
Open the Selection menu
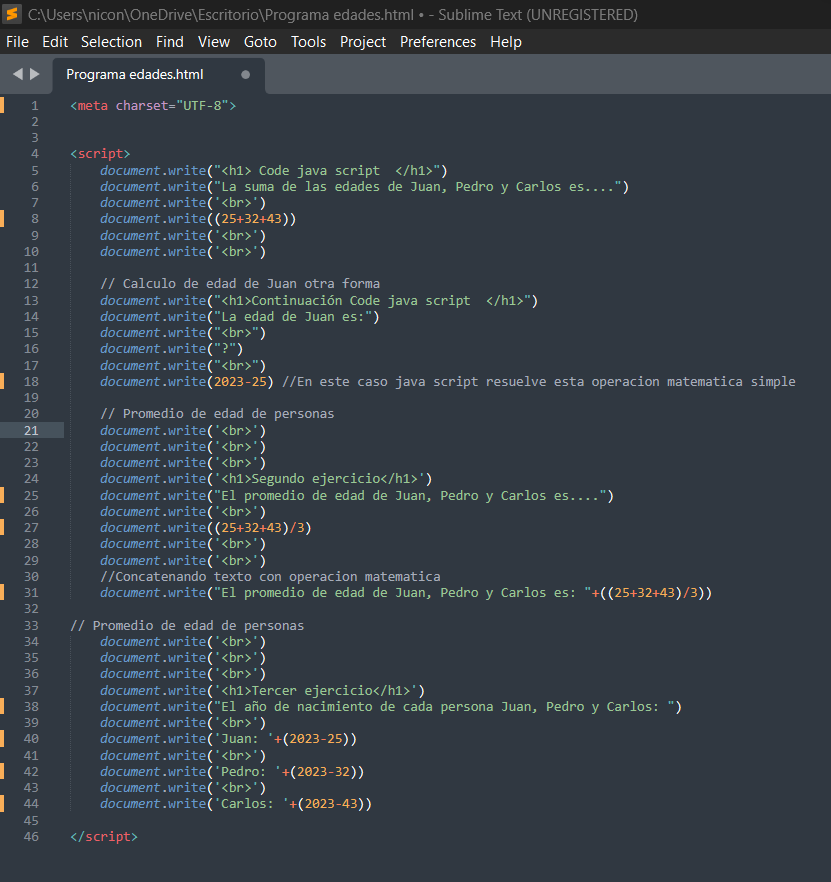pos(111,42)
